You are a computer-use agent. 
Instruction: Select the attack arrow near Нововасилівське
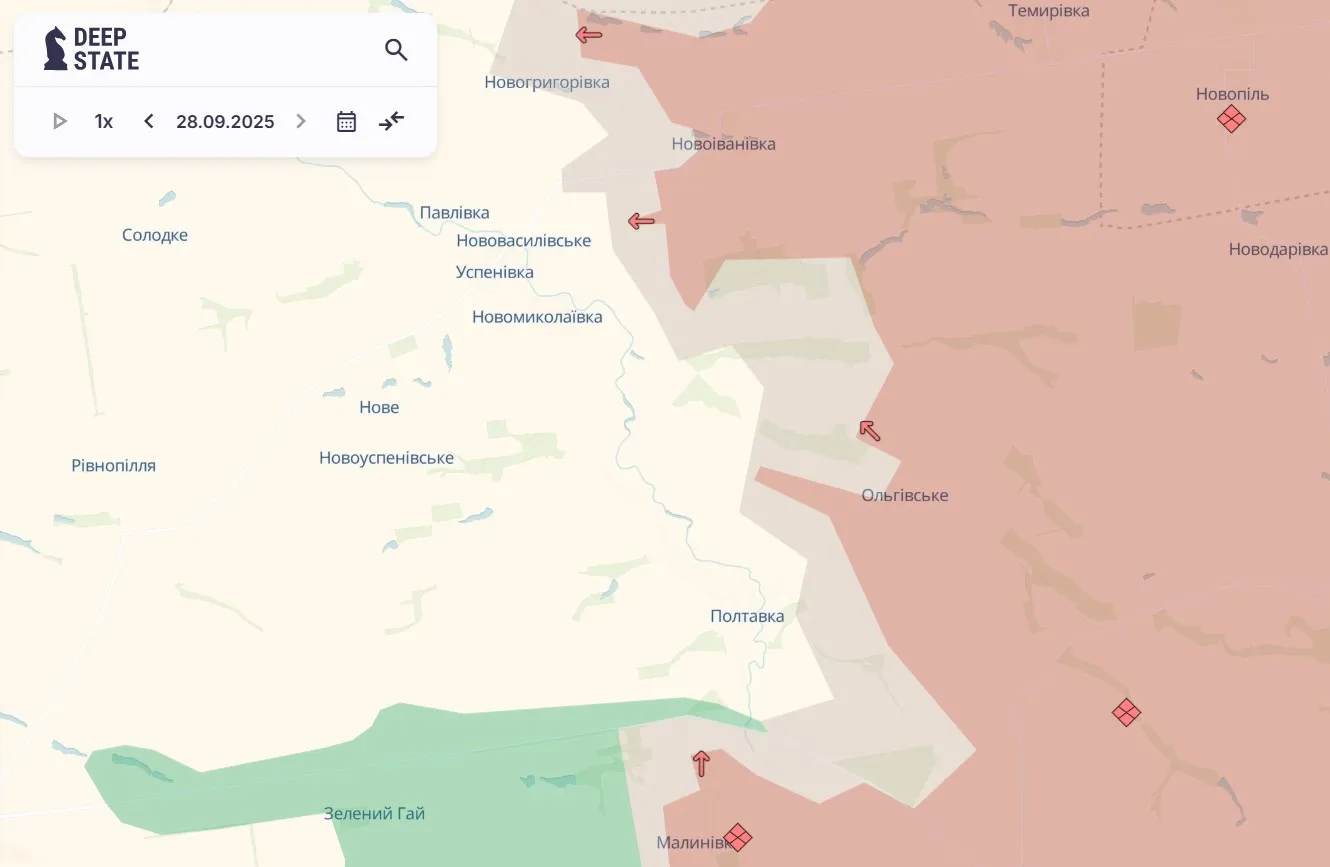pos(641,221)
